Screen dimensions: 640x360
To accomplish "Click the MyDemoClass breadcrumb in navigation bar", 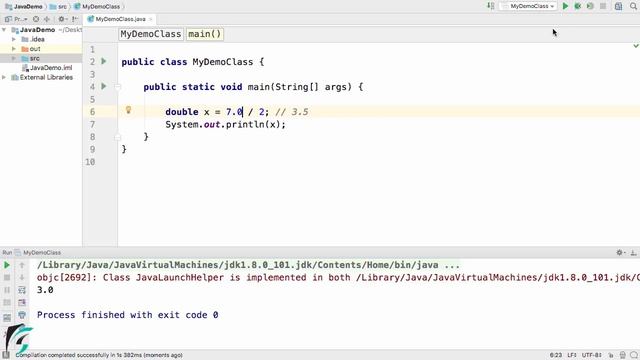I will (x=97, y=7).
